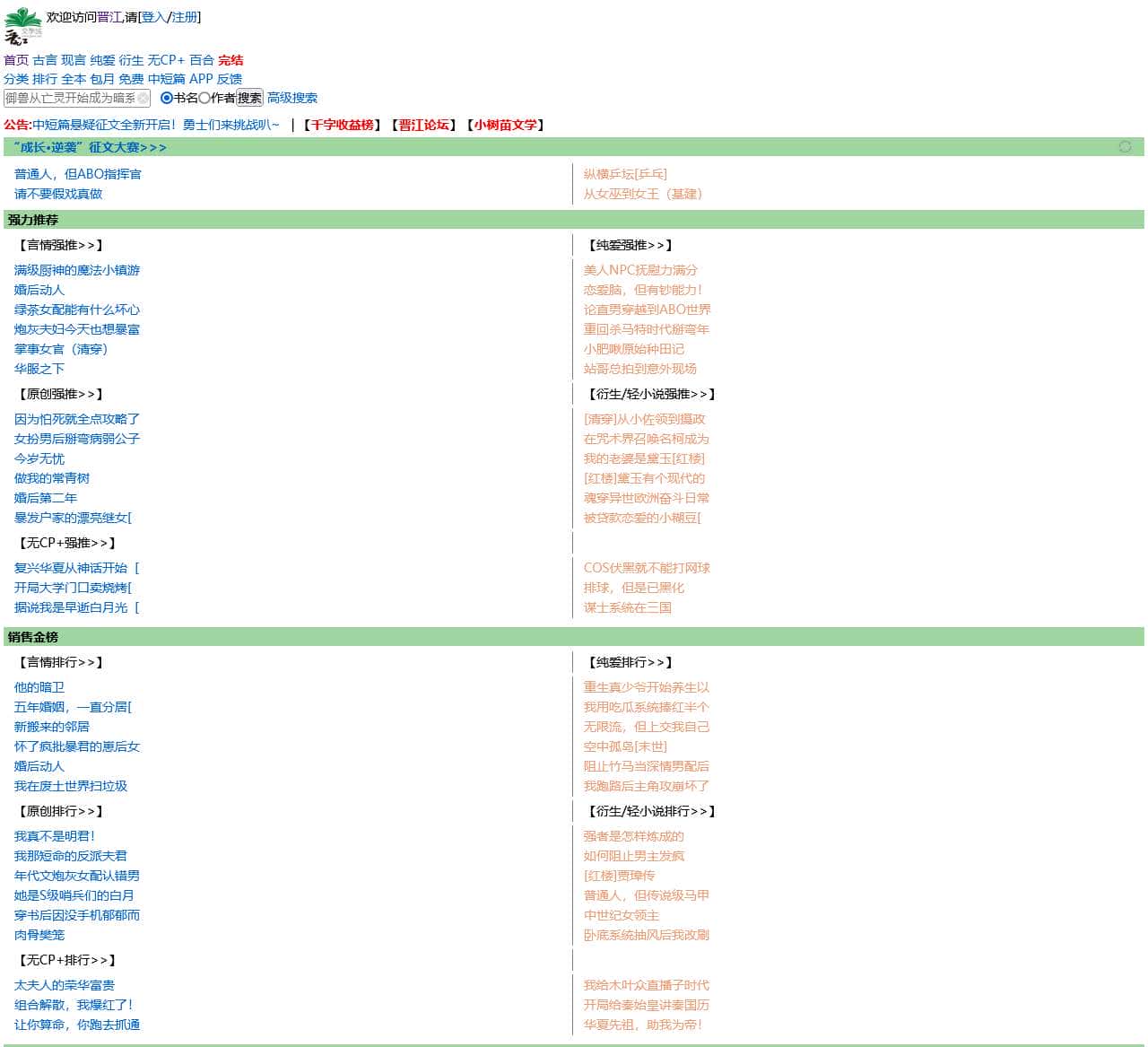This screenshot has width=1148, height=1047.
Task: Open the book 满级厨神的魔法小镇游
Action: 77,270
